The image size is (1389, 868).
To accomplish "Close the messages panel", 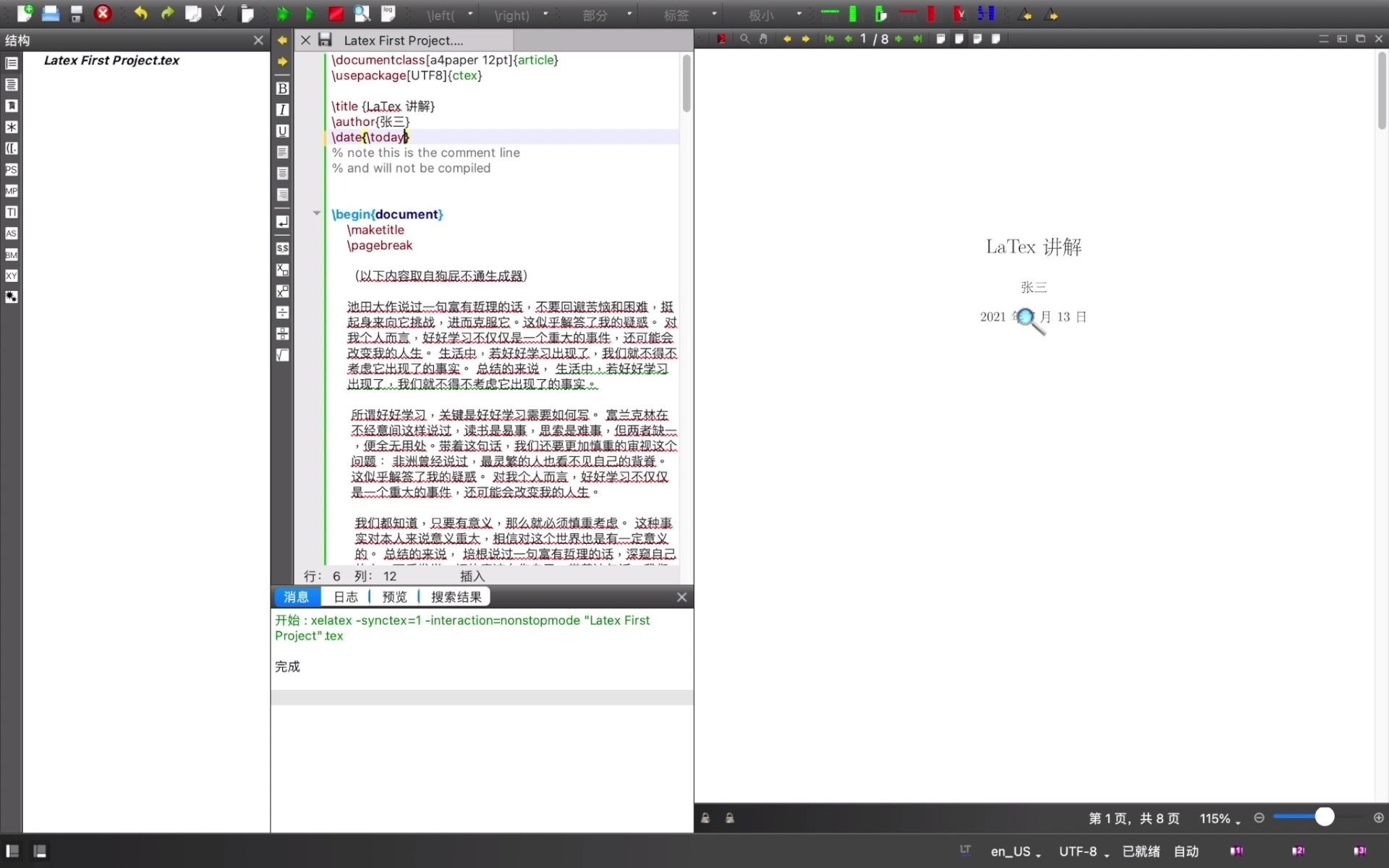I will click(681, 597).
